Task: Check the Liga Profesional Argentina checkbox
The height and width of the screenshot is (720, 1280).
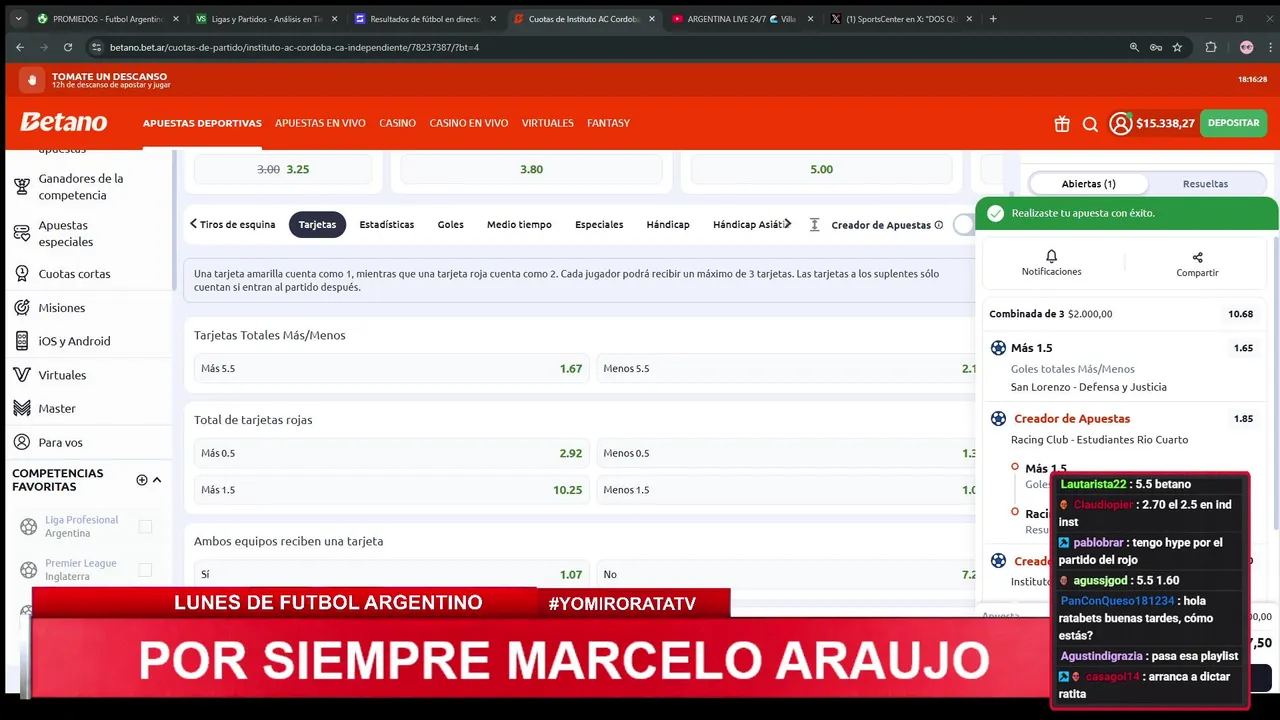Action: (x=145, y=526)
